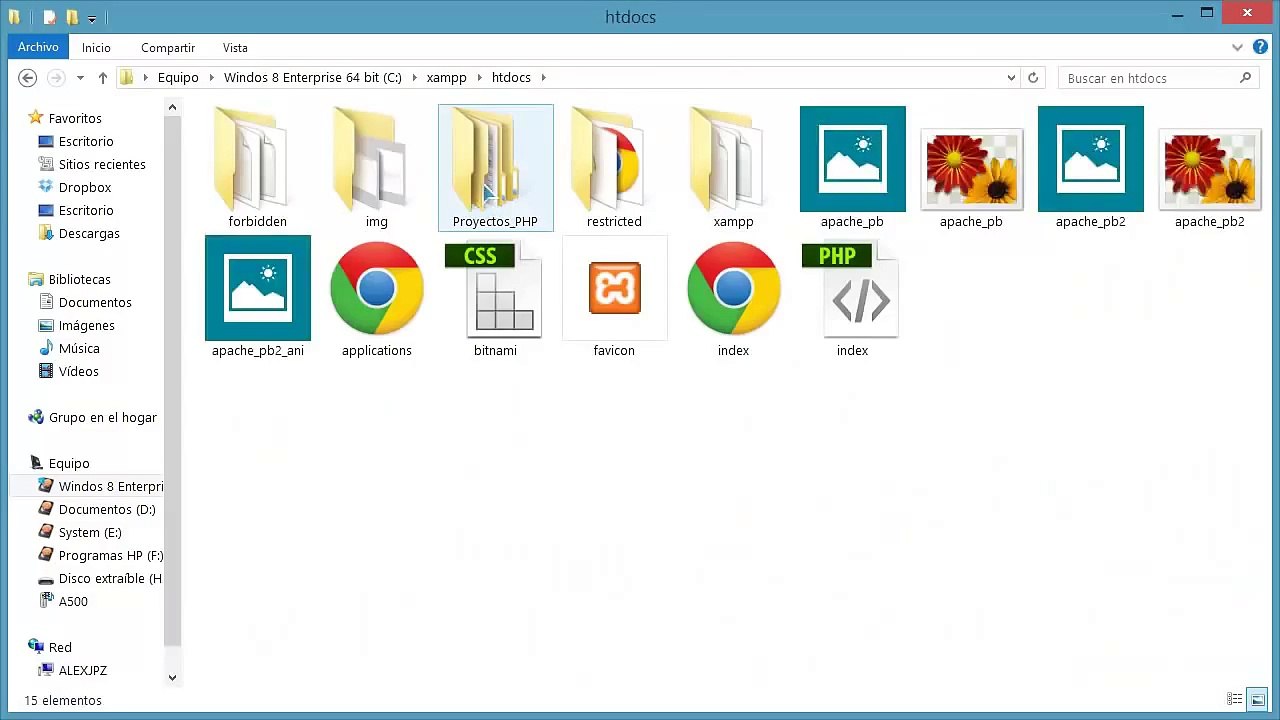Open the Inicio ribbon tab
Image resolution: width=1280 pixels, height=720 pixels.
tap(96, 48)
